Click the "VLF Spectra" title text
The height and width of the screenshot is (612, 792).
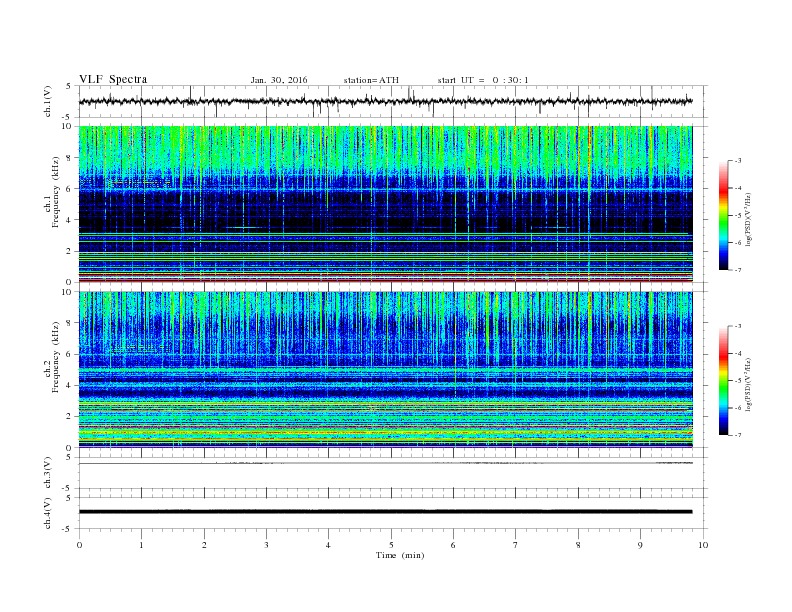point(113,79)
